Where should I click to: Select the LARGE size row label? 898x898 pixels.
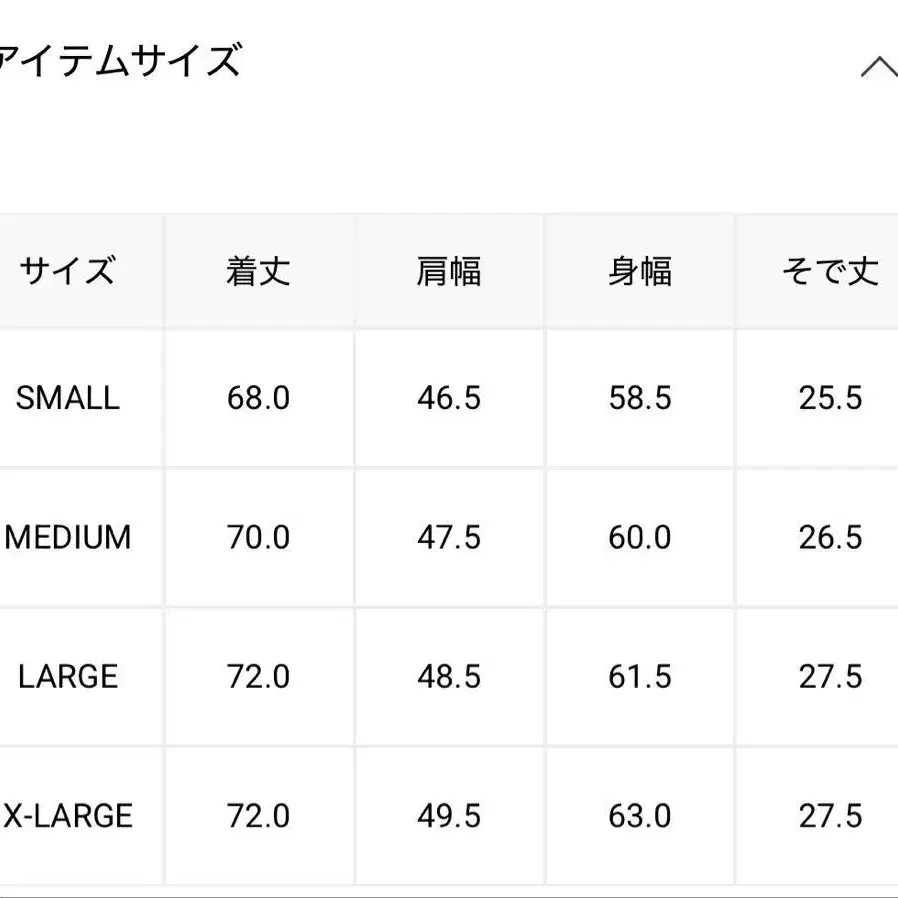click(68, 676)
